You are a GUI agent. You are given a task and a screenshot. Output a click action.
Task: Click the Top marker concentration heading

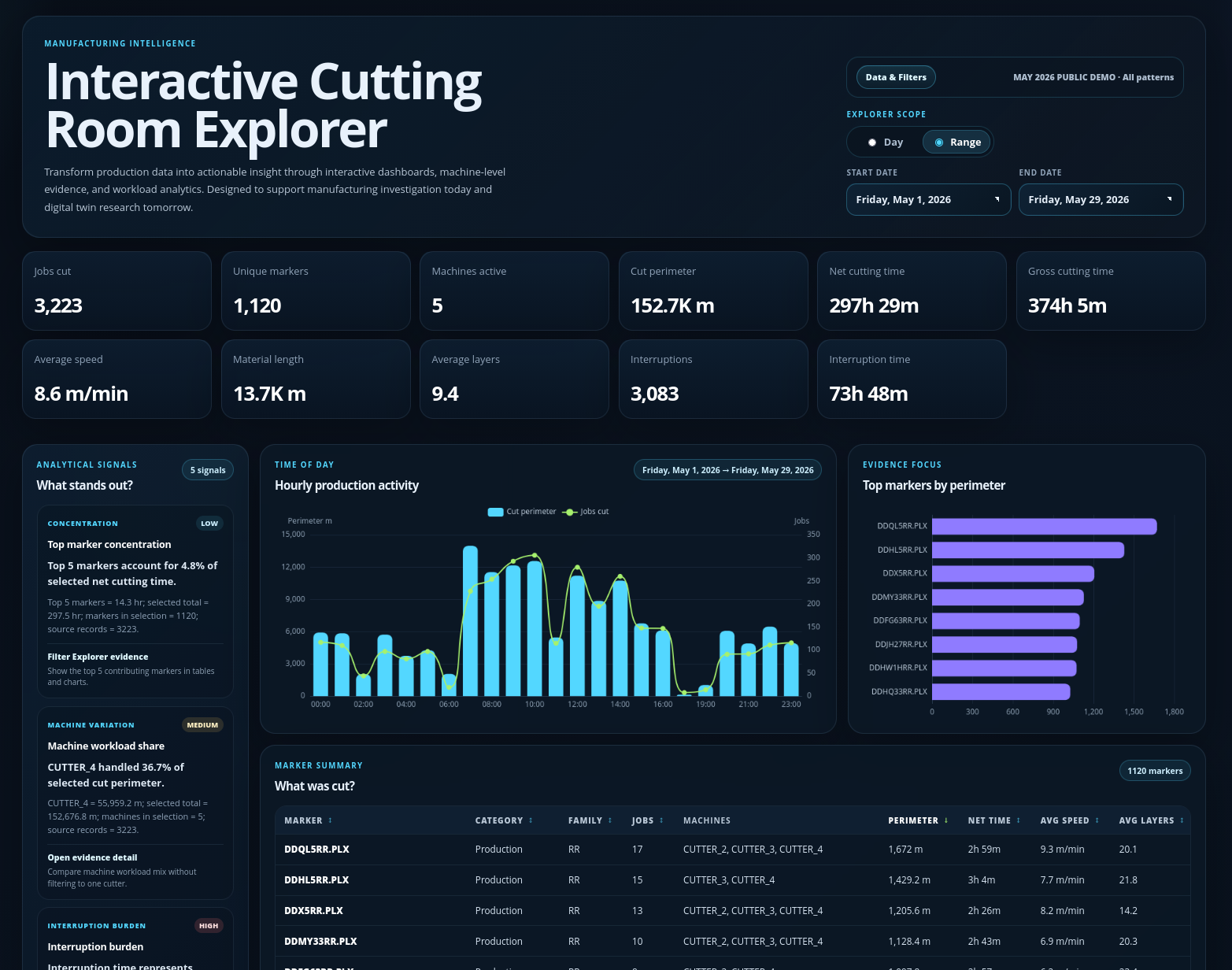pyautogui.click(x=109, y=545)
